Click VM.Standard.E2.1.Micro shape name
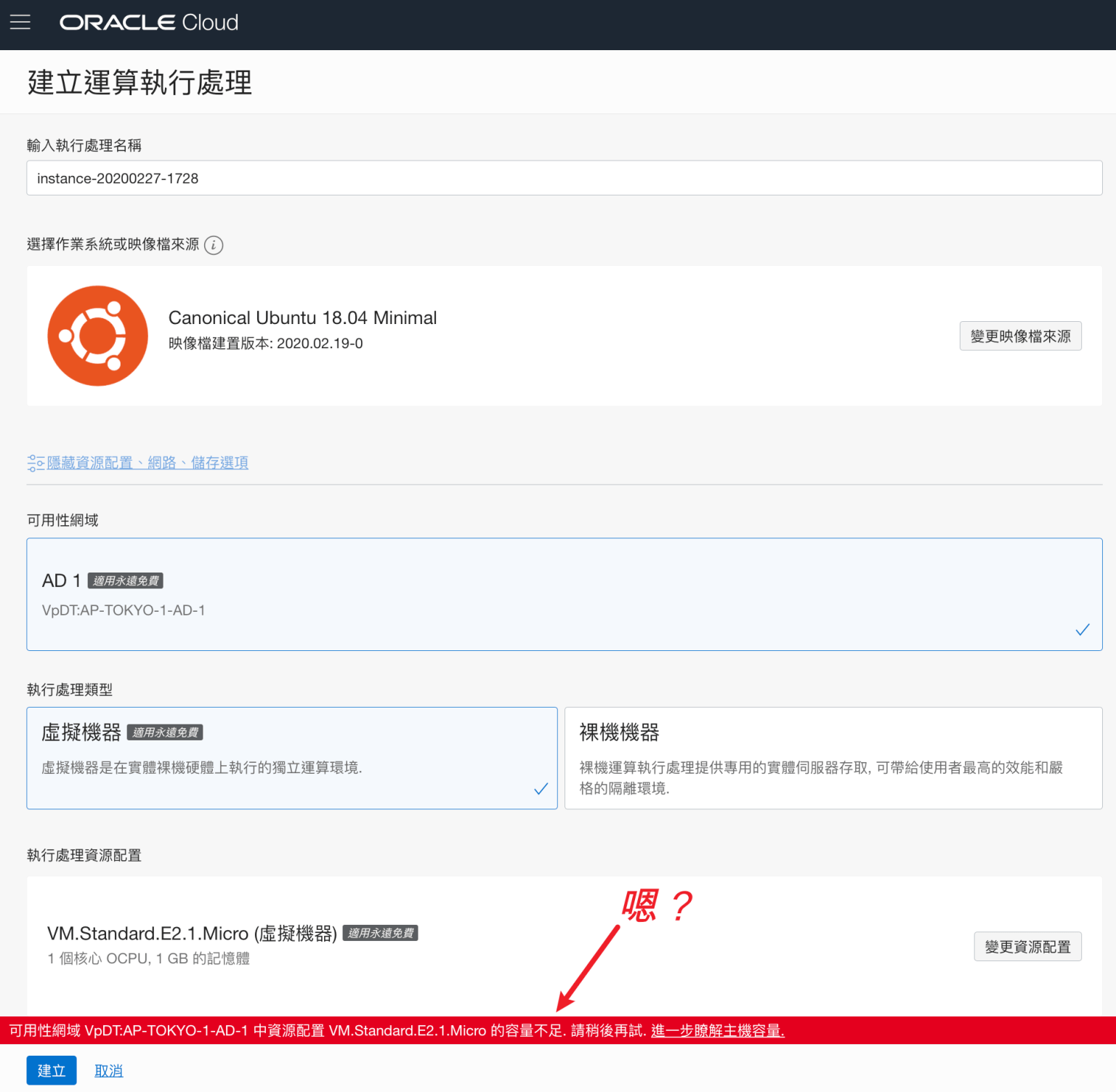The image size is (1116, 1092). 192,934
